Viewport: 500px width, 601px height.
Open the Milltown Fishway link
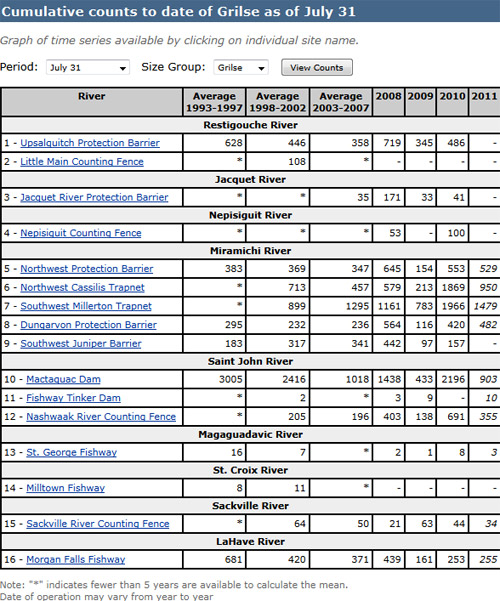pyautogui.click(x=65, y=488)
